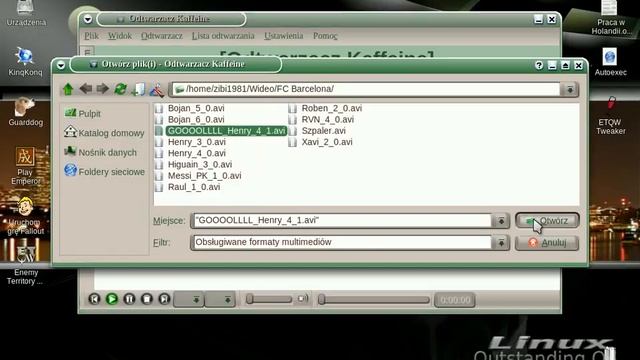The height and width of the screenshot is (360, 640).
Task: Click the dialog help question-mark button
Action: tap(539, 65)
